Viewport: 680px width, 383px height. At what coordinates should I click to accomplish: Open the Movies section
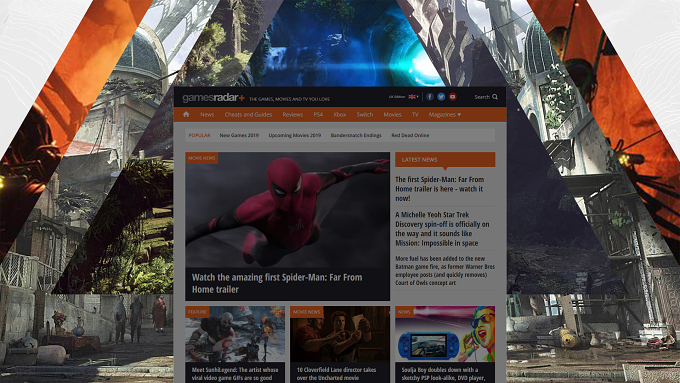click(392, 115)
